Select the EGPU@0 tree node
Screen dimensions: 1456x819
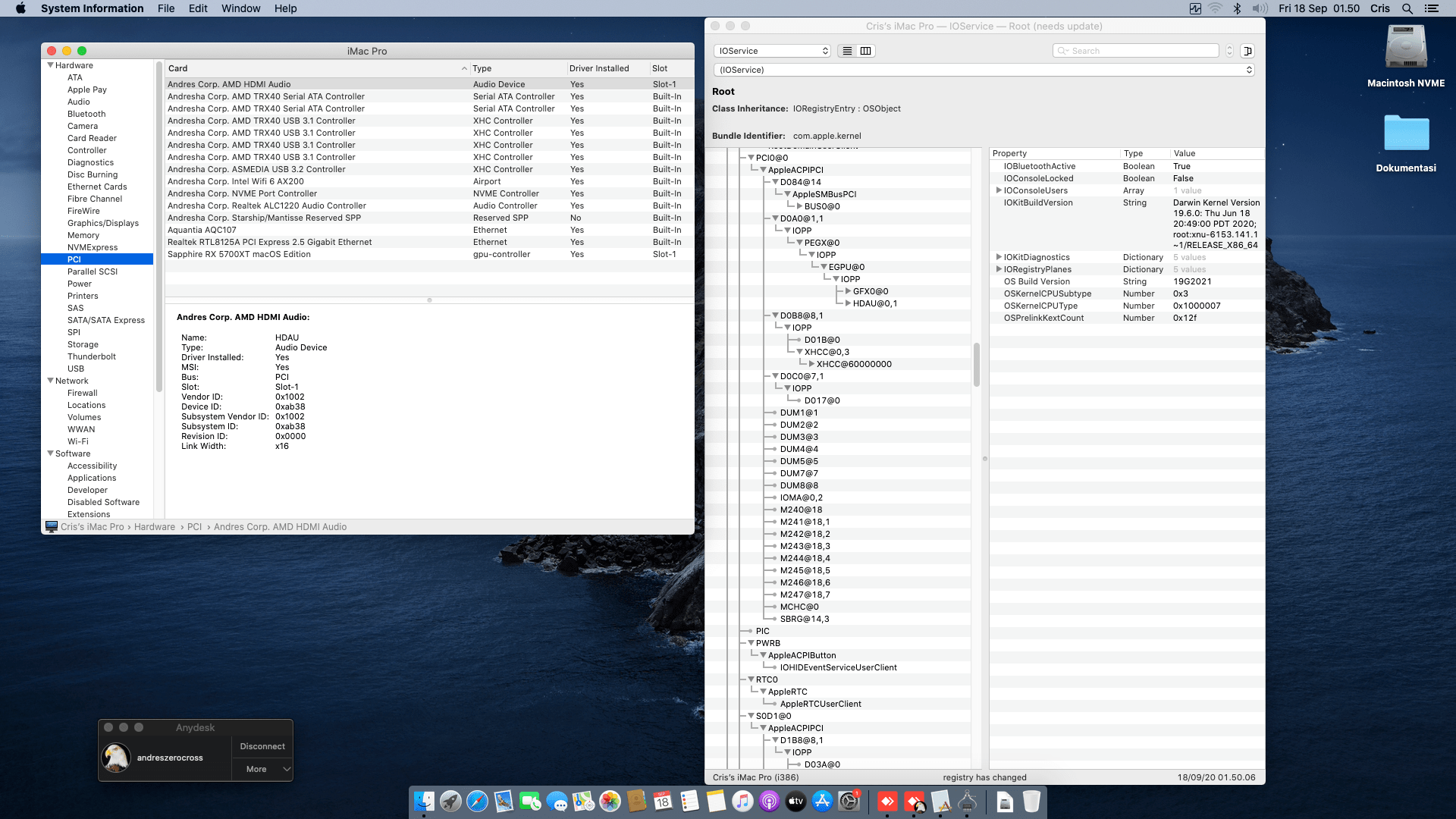pos(846,267)
